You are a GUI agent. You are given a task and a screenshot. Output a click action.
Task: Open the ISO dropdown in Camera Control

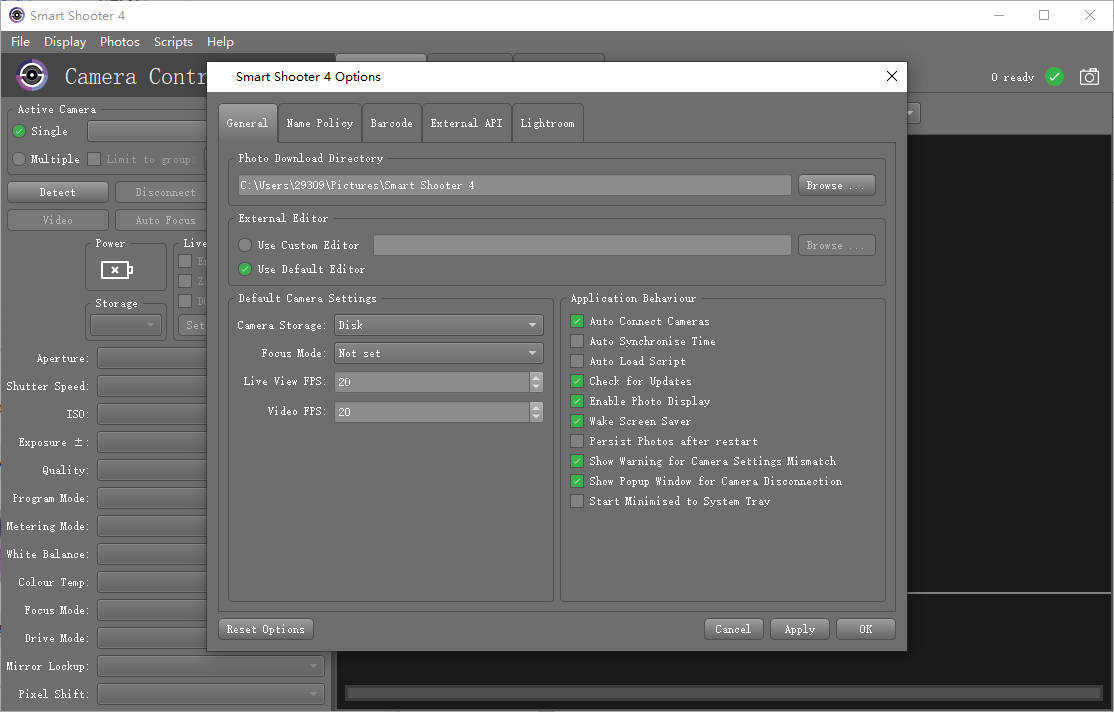coord(152,414)
